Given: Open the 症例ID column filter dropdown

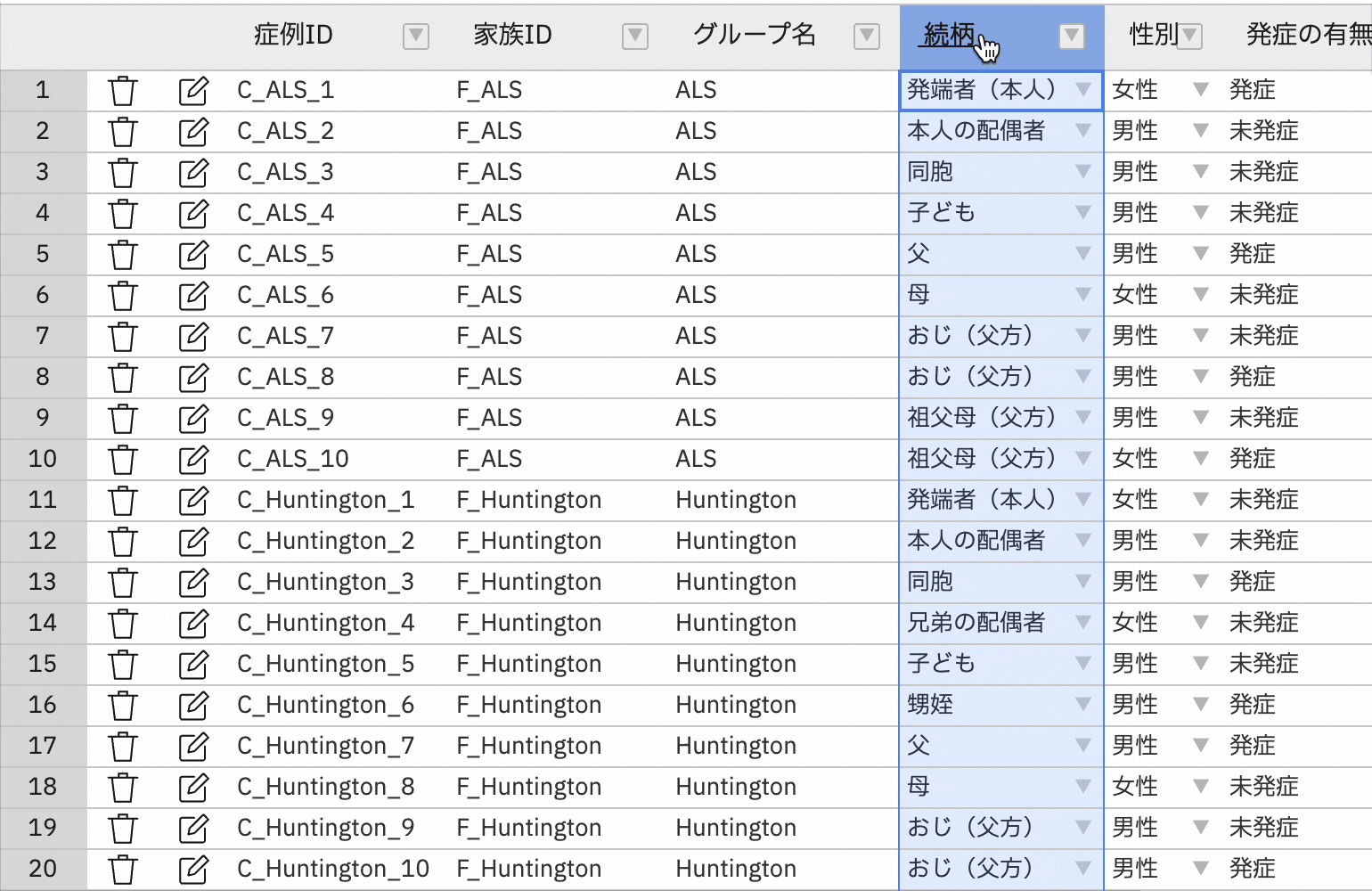Looking at the screenshot, I should pos(415,36).
